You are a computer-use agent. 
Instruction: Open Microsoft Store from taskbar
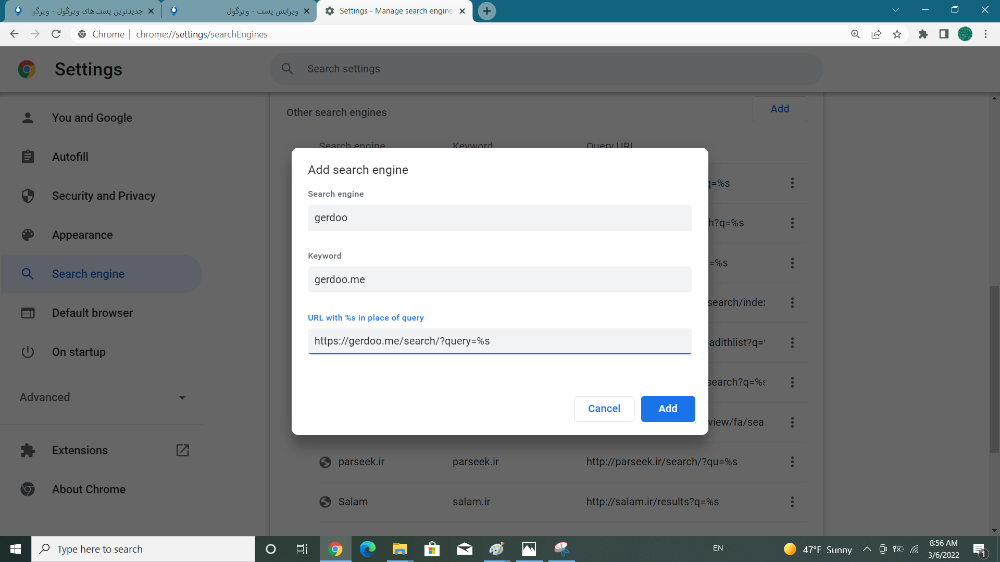[432, 549]
